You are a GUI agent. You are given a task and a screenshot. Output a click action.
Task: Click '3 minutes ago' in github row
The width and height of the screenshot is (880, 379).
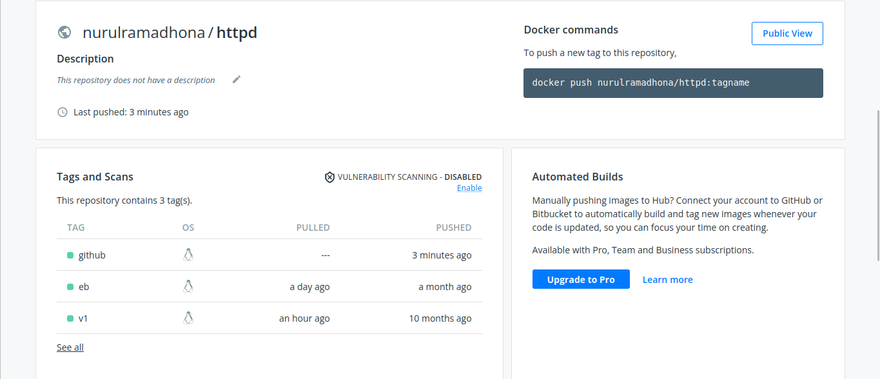point(442,255)
